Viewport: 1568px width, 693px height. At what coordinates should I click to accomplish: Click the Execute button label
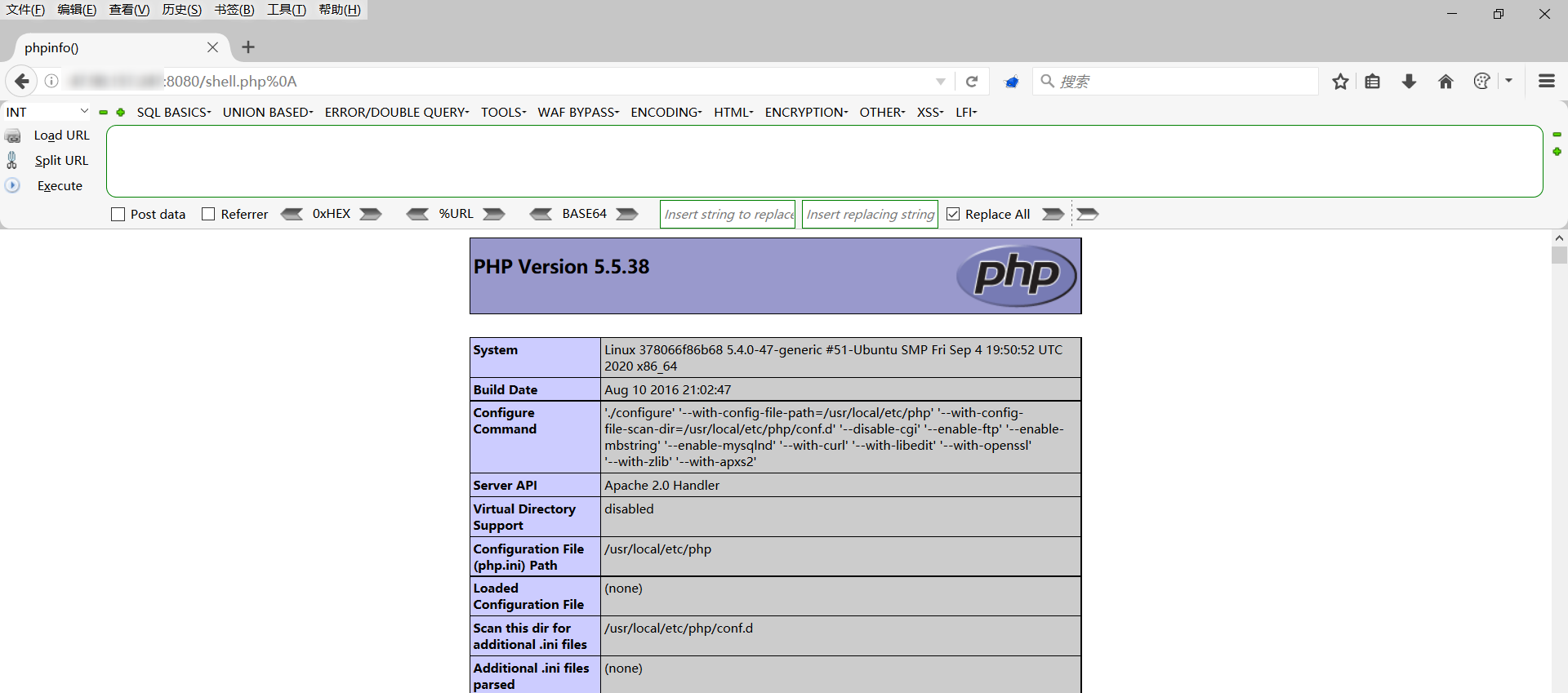[60, 186]
